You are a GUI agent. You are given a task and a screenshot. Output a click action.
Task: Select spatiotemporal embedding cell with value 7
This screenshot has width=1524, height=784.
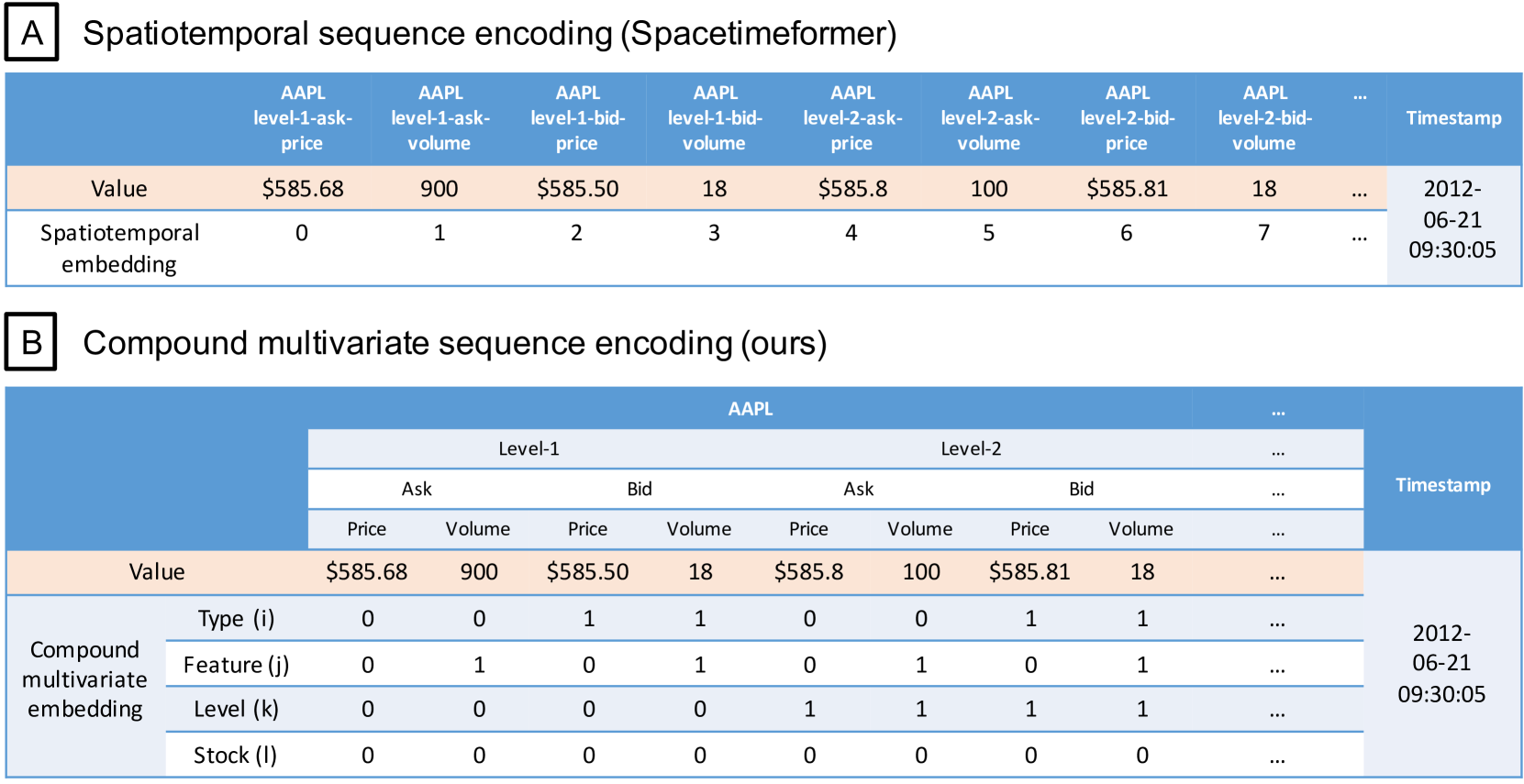pos(1263,233)
